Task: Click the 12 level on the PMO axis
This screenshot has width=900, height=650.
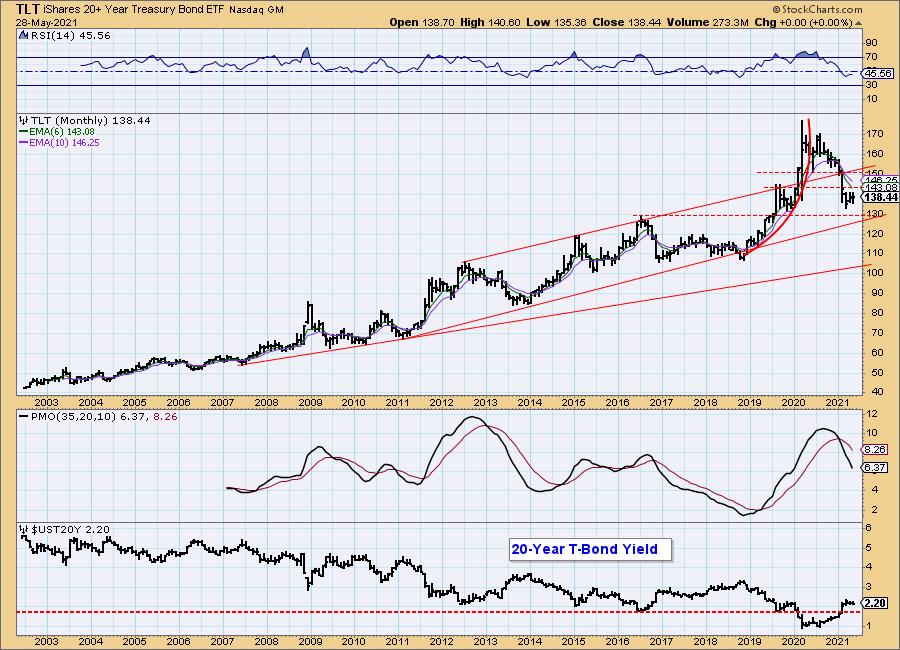Action: tap(871, 414)
